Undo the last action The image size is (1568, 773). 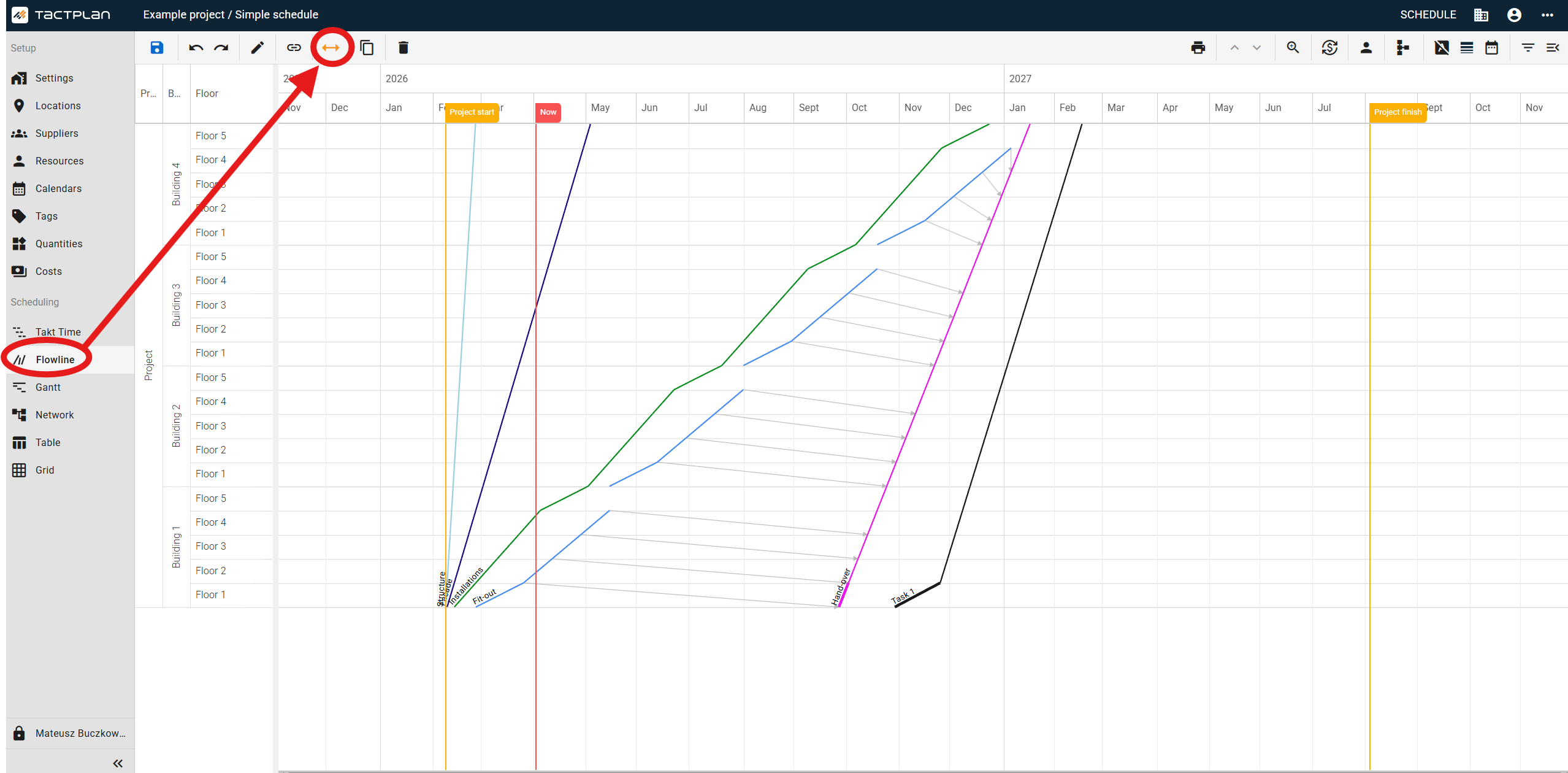coord(196,48)
